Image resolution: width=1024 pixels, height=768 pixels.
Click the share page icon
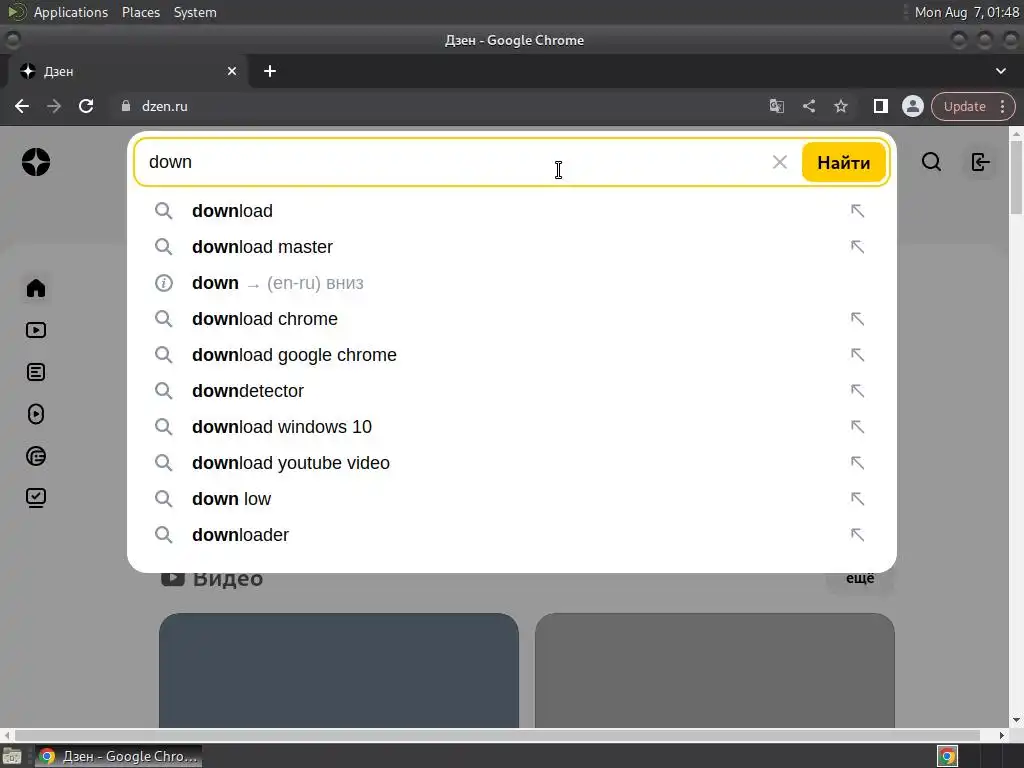click(x=808, y=106)
